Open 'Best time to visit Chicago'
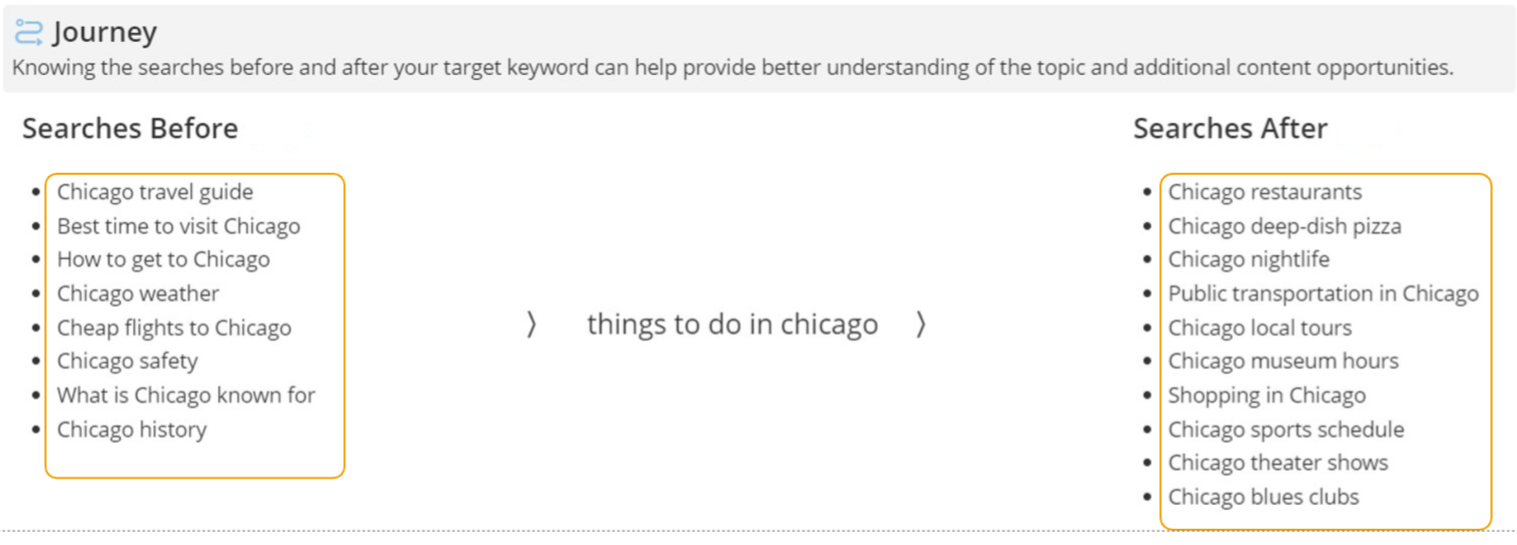 [x=178, y=226]
